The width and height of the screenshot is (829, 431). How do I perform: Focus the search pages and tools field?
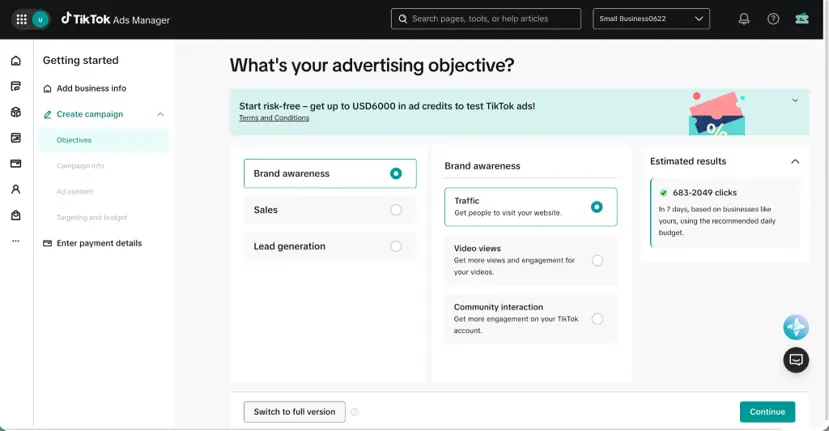tap(486, 19)
